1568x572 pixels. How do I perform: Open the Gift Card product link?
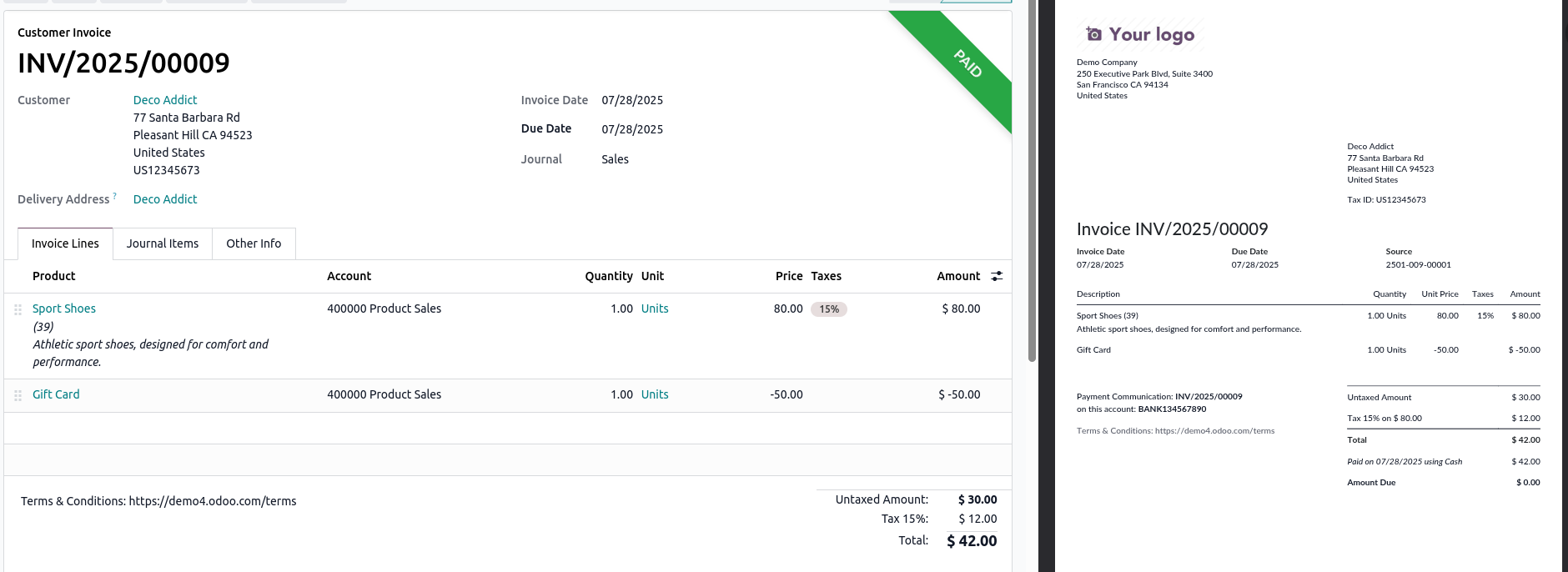(56, 394)
